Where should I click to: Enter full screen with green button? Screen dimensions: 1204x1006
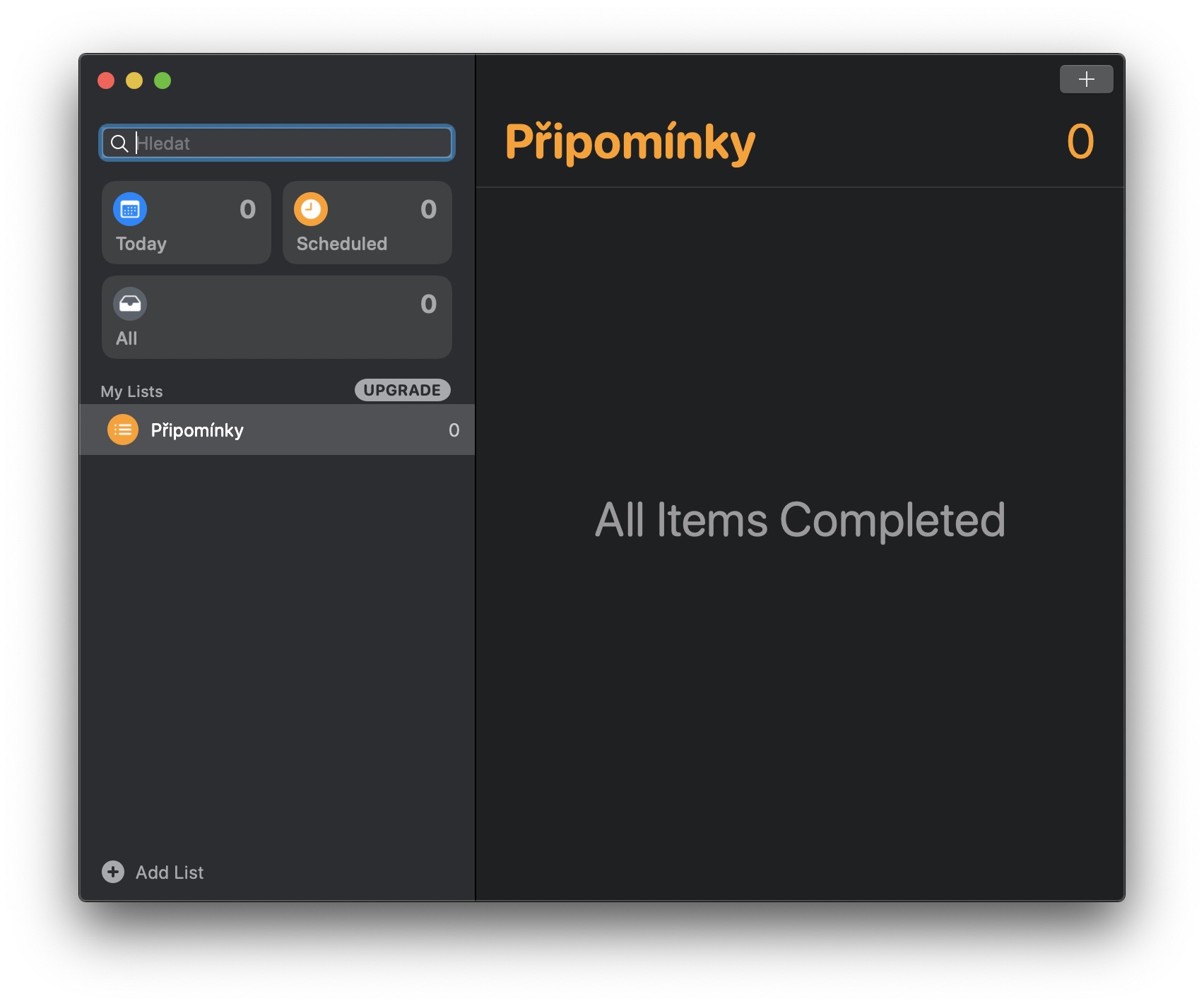tap(163, 81)
